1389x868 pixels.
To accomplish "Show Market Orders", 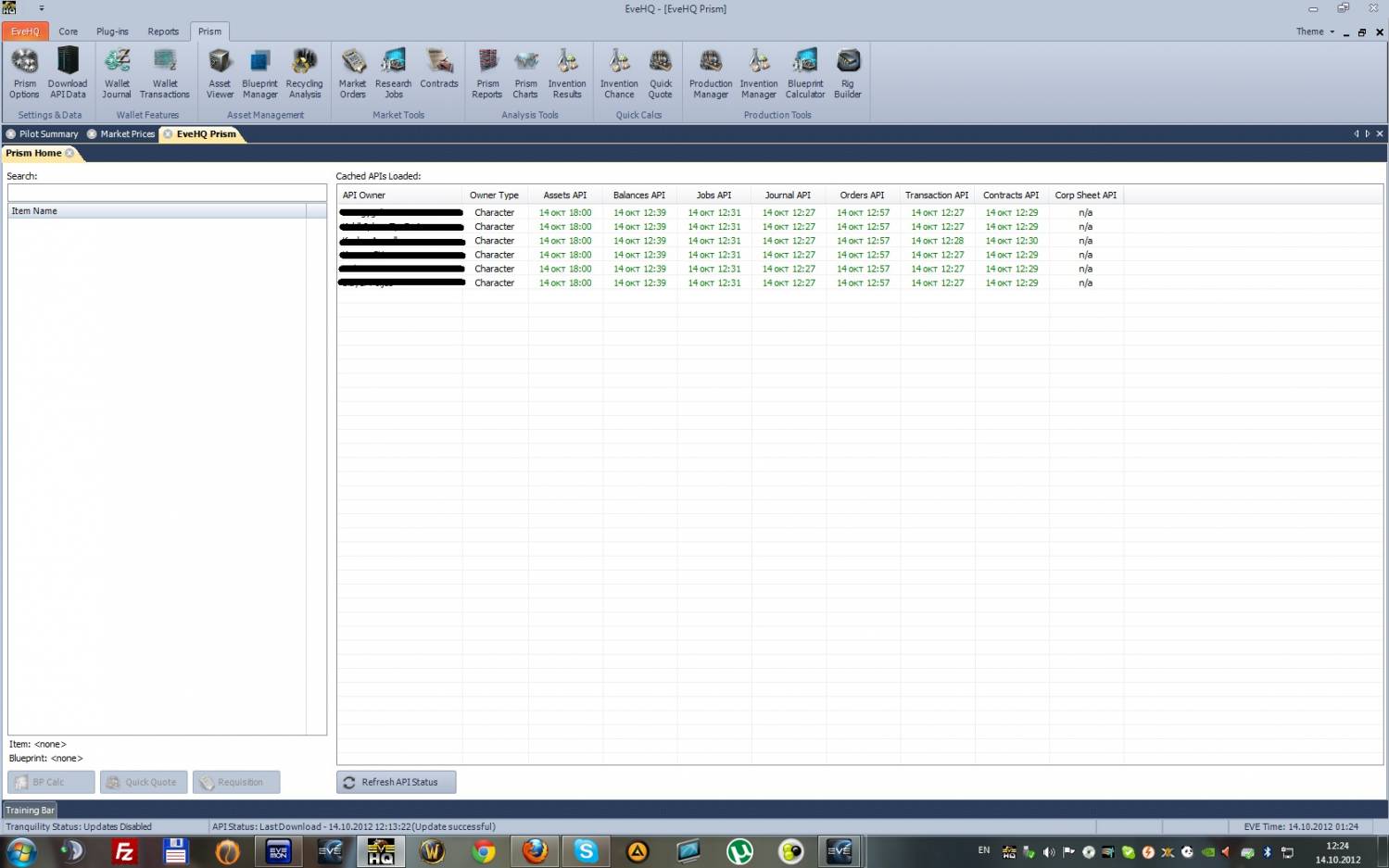I will point(352,73).
